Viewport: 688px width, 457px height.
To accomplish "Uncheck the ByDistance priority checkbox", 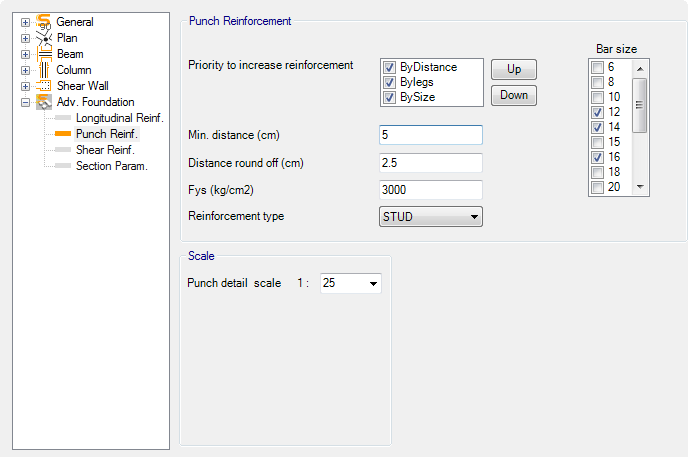I will [390, 67].
